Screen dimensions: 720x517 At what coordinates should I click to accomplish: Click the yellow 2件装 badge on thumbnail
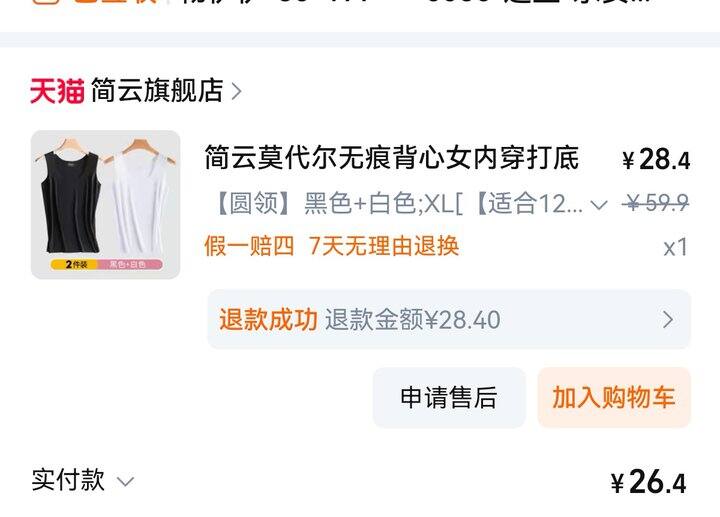tap(75, 264)
